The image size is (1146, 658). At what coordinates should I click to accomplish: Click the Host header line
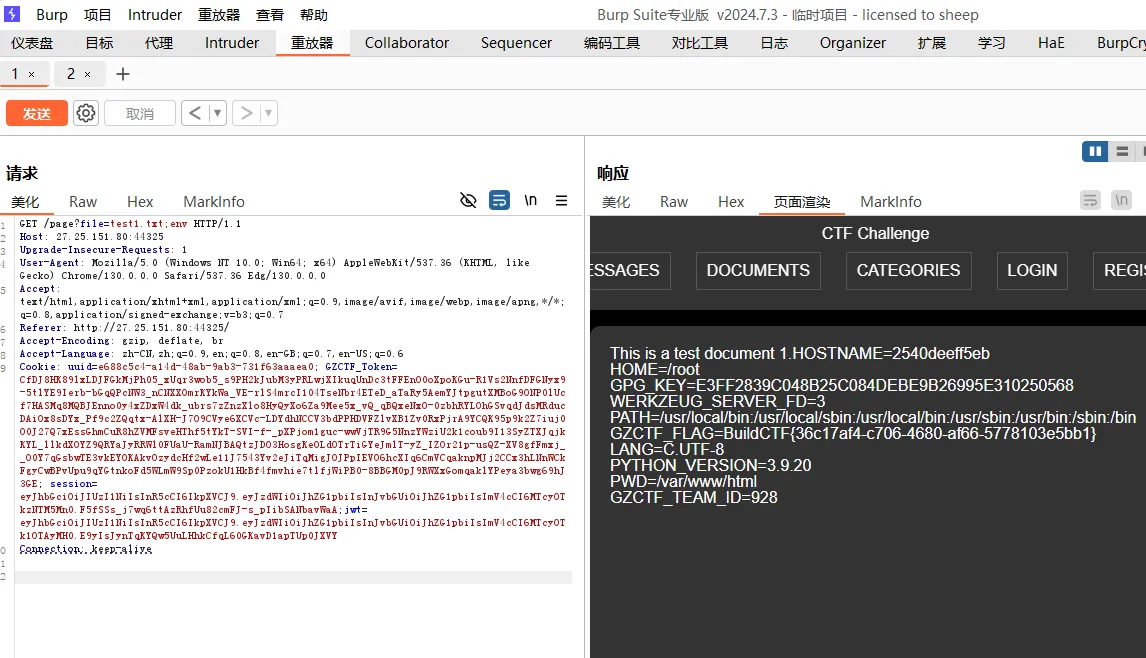[x=91, y=237]
